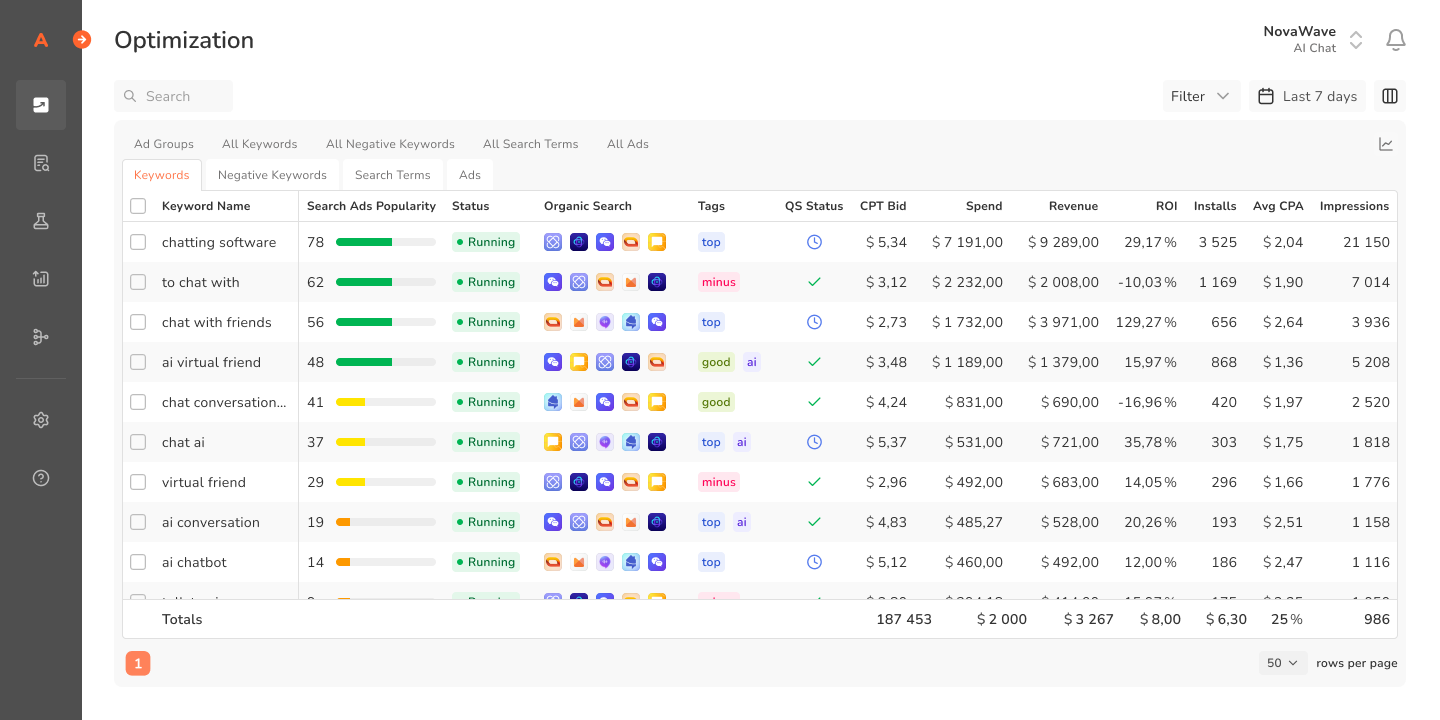1440x720 pixels.
Task: Switch to the Negative Keywords tab
Action: 272,175
